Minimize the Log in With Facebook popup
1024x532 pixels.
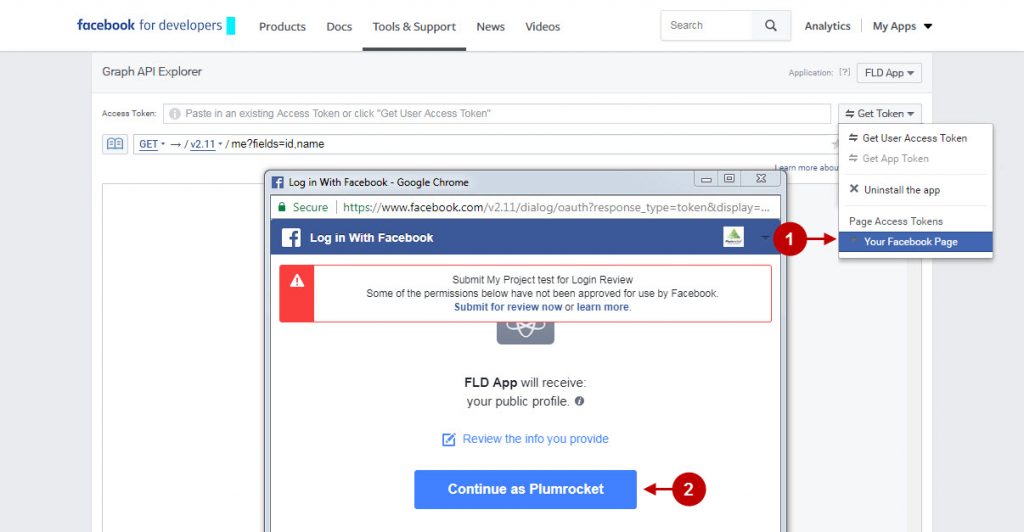(706, 179)
